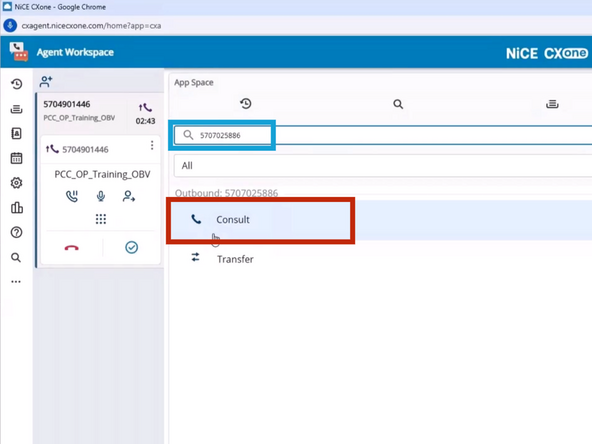The width and height of the screenshot is (592, 444).
Task: Open the schedule calendar icon
Action: coord(16,158)
